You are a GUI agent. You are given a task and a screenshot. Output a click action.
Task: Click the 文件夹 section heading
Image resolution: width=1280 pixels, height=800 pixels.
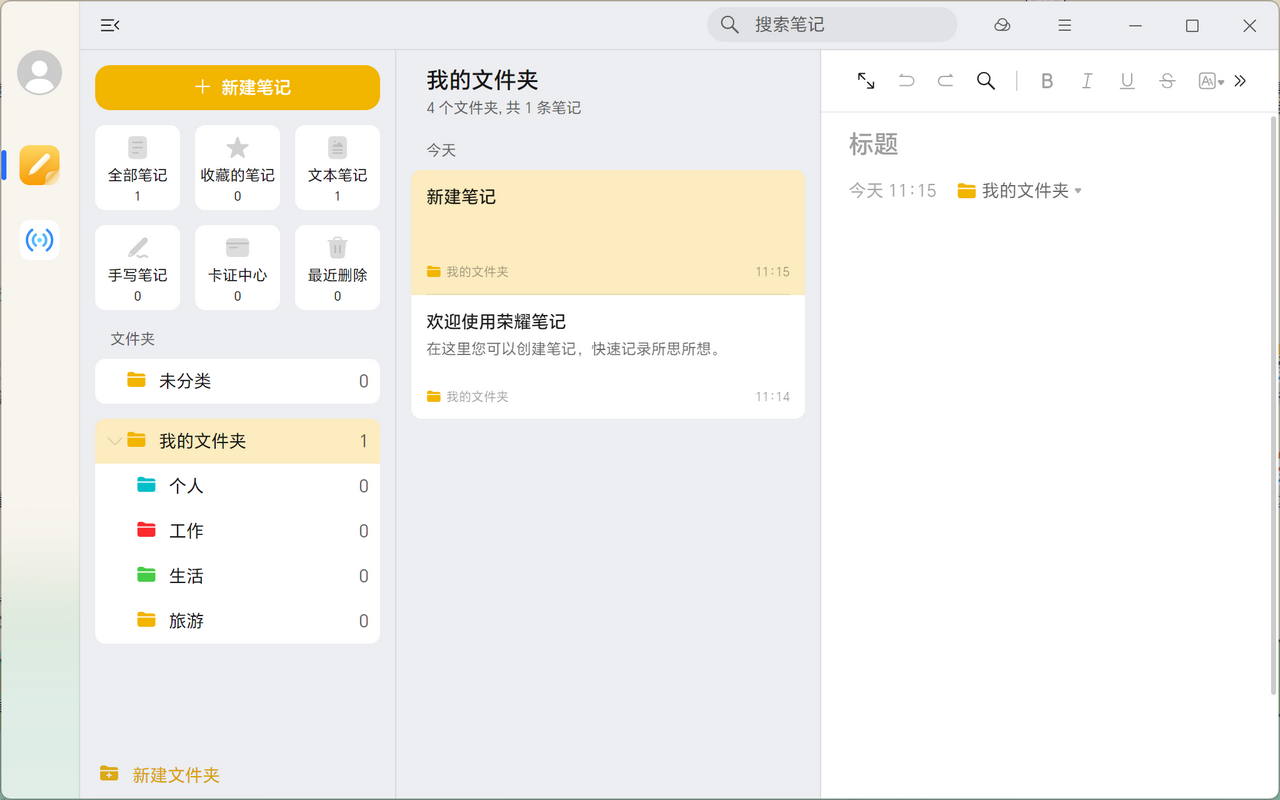click(x=133, y=339)
